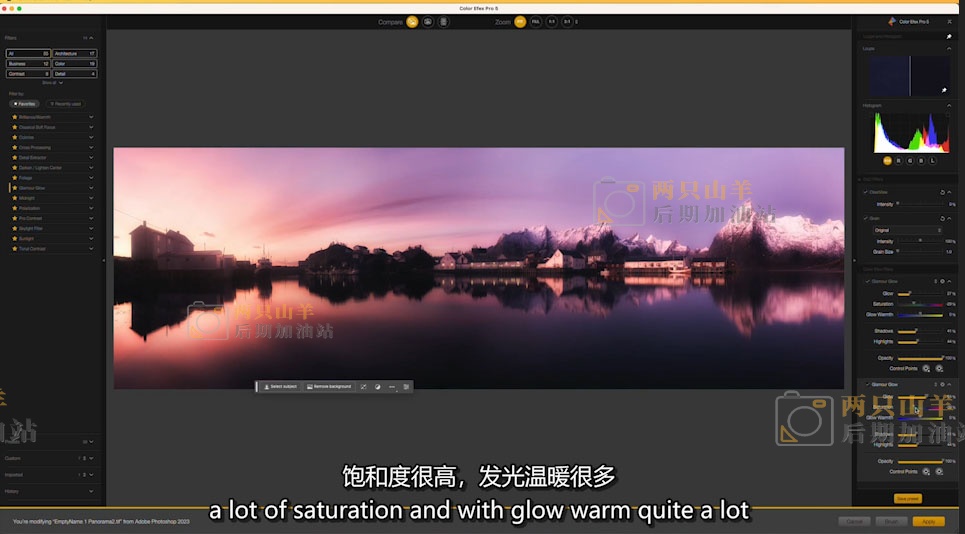The height and width of the screenshot is (534, 965).
Task: Uncheck the first Glamour Glow filter
Action: point(867,281)
